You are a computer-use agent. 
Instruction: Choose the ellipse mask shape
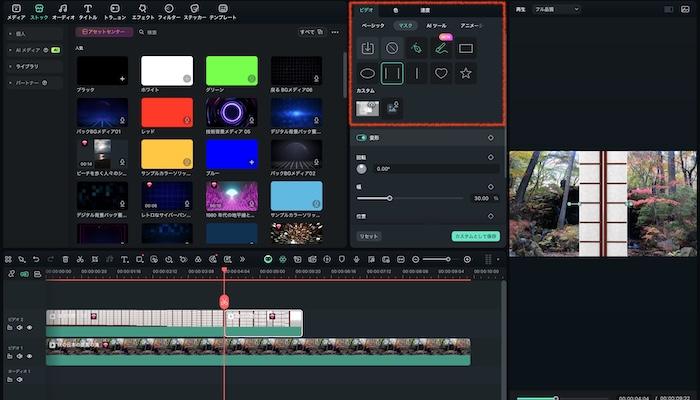click(367, 73)
